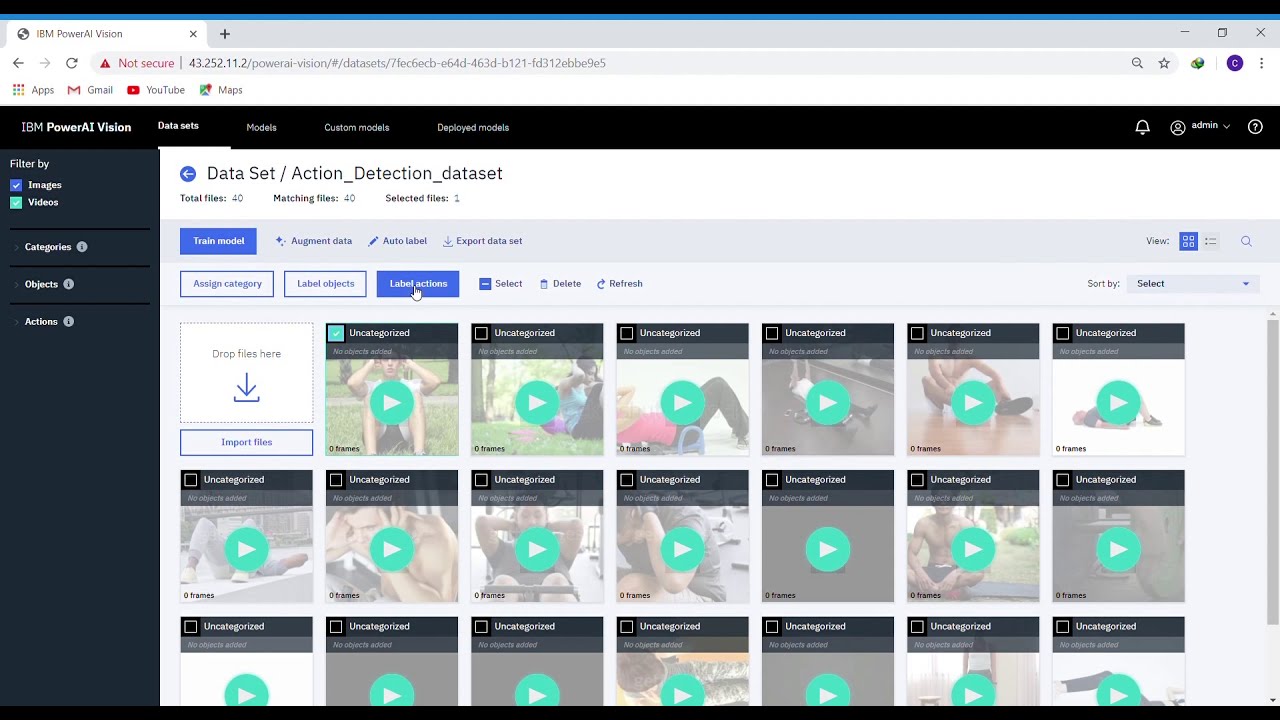Bookmark this page with the star icon

click(1164, 63)
